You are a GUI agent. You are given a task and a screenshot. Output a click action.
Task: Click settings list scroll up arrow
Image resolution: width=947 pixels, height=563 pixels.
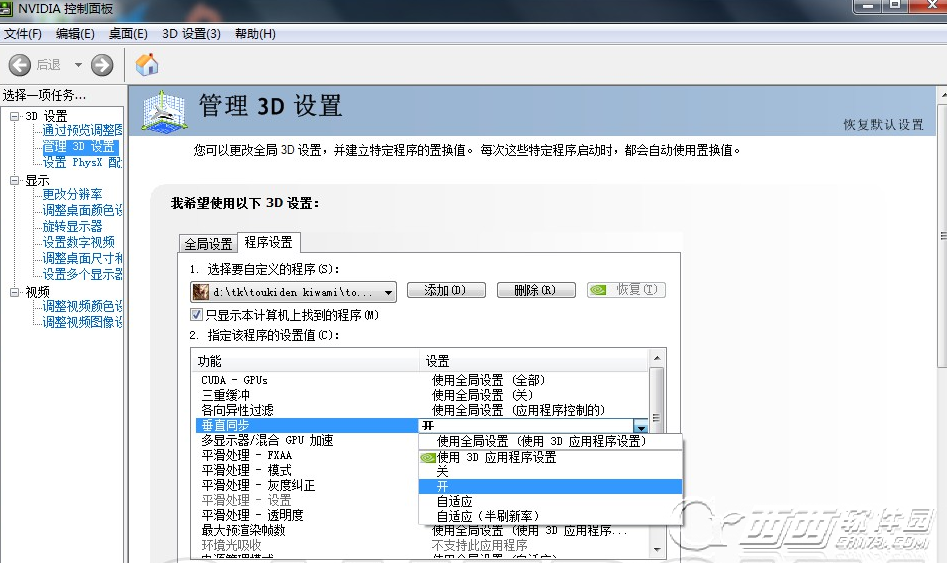[657, 358]
